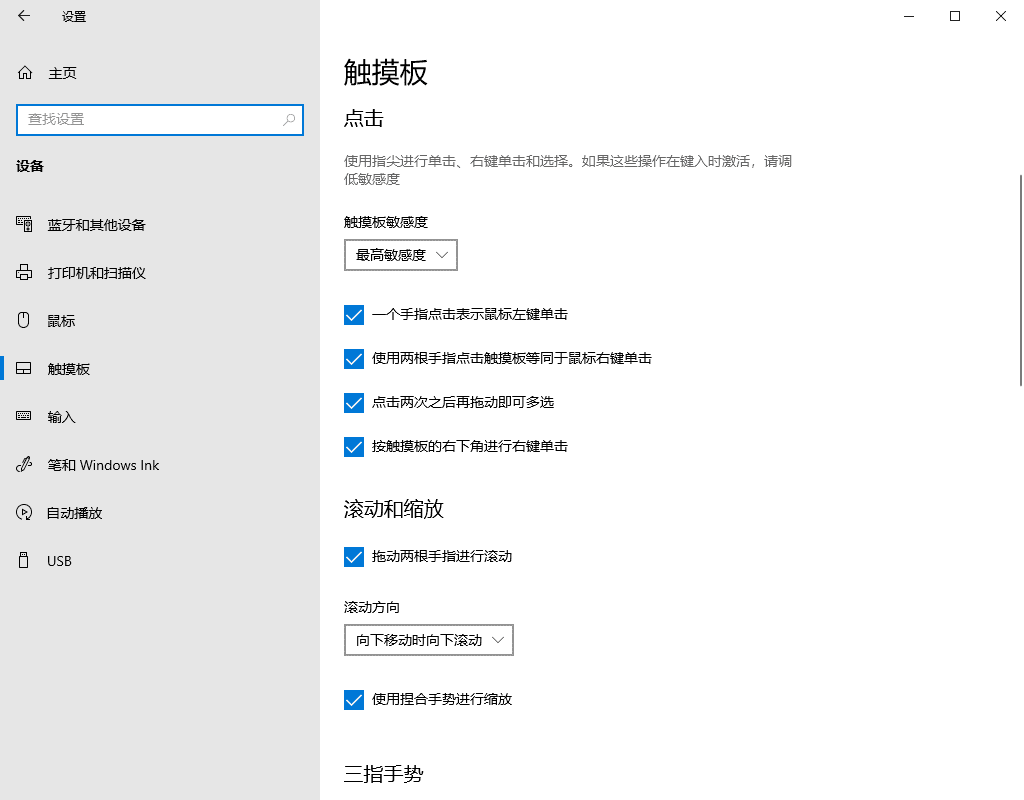Click the back arrow in Settings
This screenshot has width=1024, height=800.
tap(24, 16)
